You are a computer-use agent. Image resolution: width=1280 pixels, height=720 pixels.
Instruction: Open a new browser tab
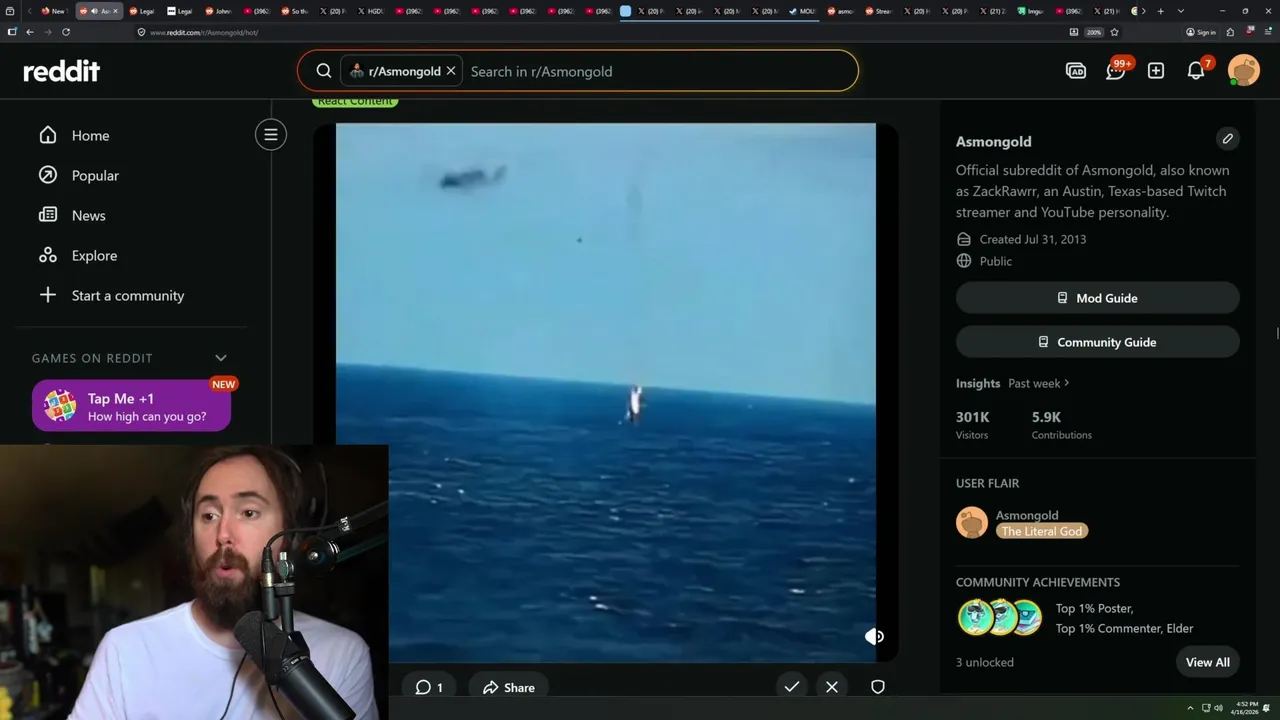click(1160, 11)
